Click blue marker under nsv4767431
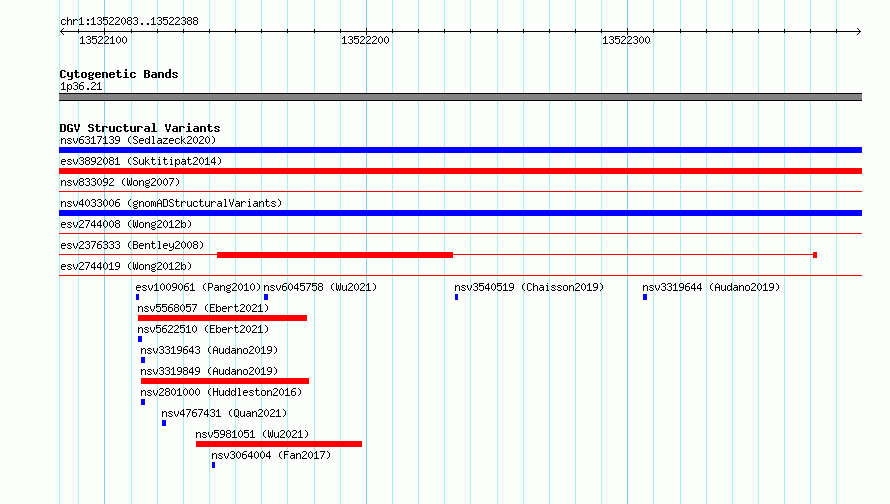 click(164, 423)
